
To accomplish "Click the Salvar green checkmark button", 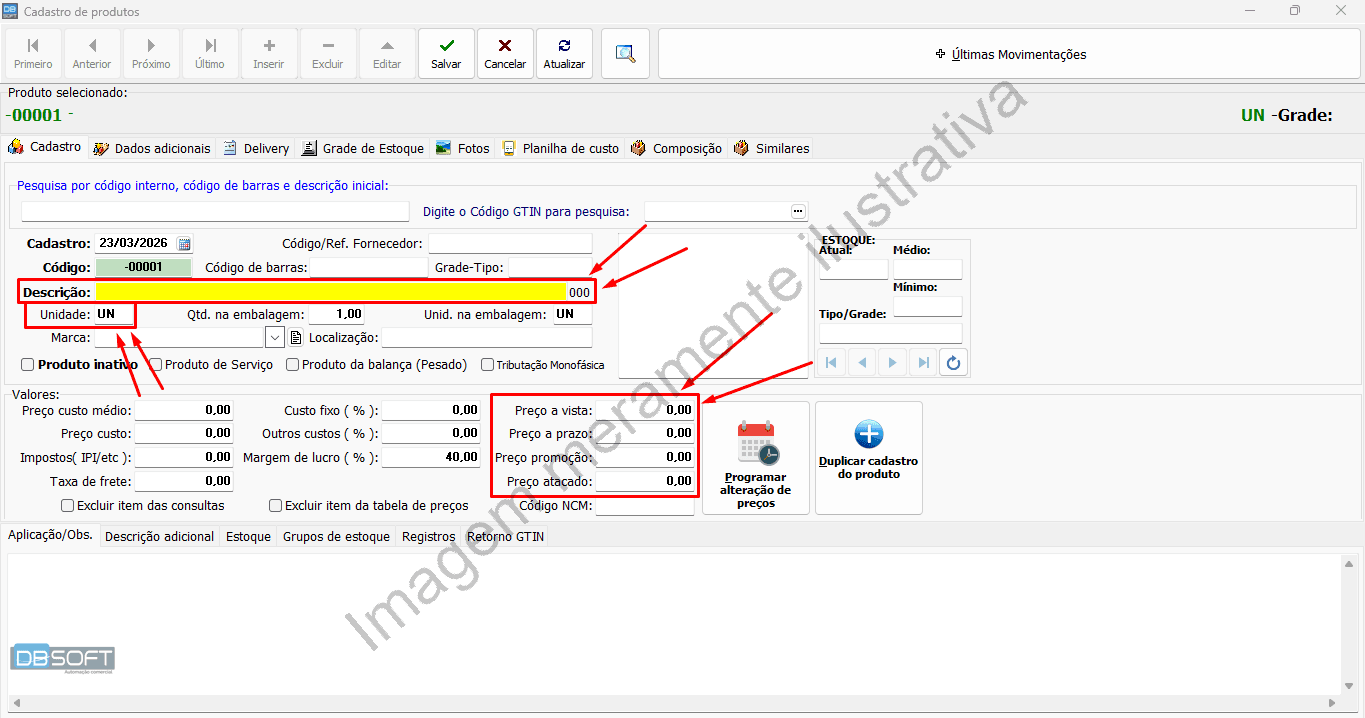I will (x=446, y=53).
